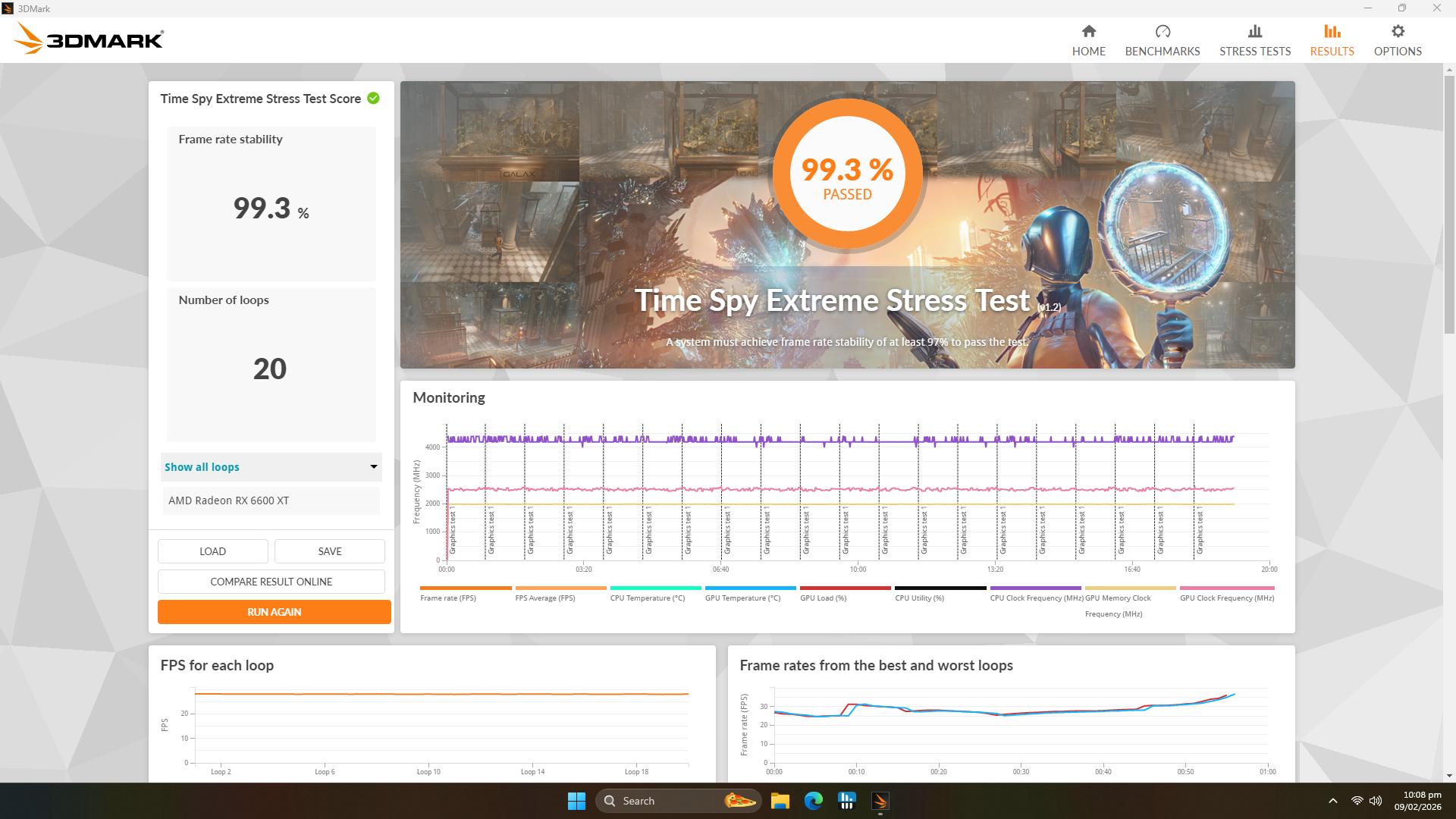Click Loop 10 axis label

click(x=428, y=772)
